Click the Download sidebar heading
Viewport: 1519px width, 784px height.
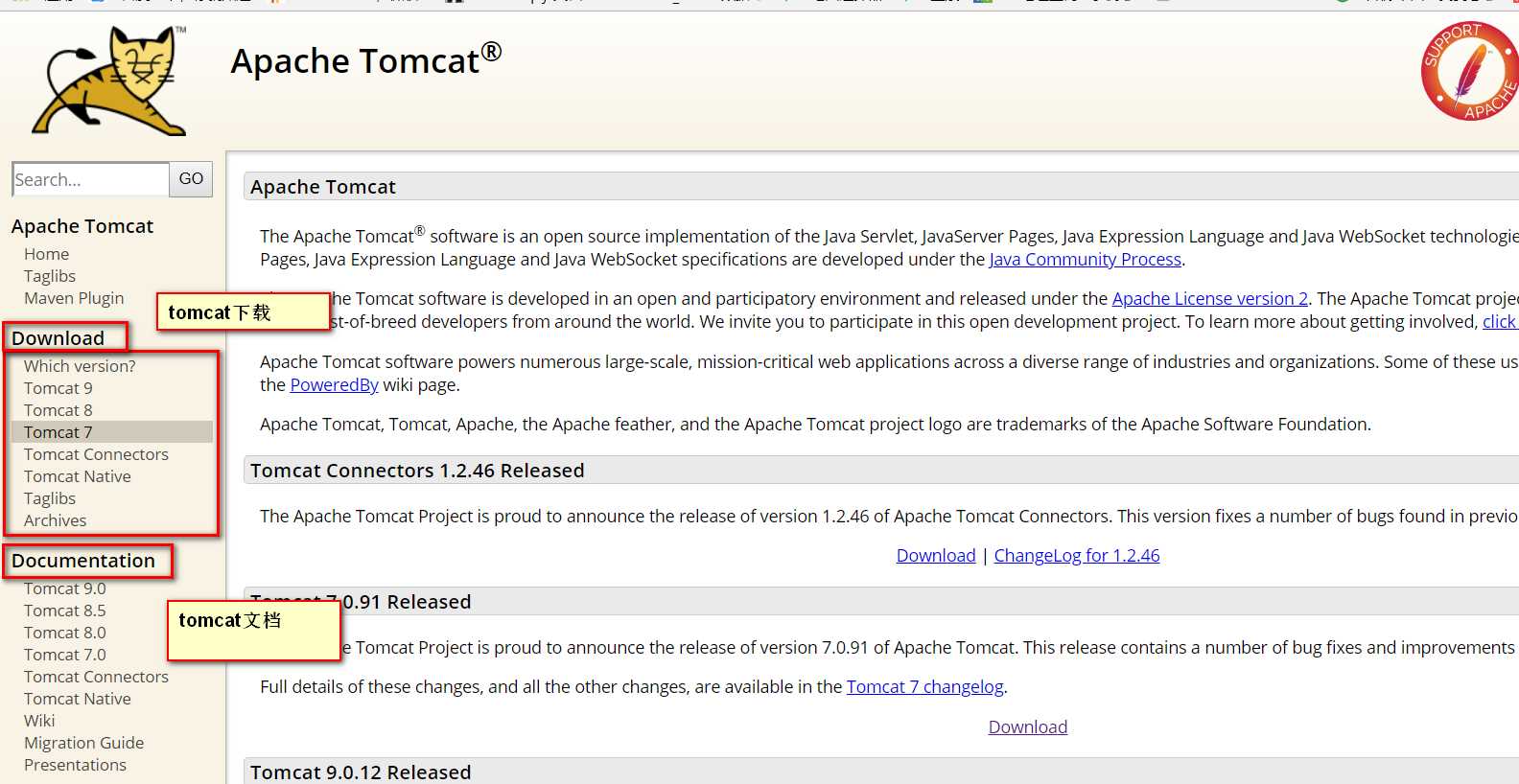[x=58, y=338]
